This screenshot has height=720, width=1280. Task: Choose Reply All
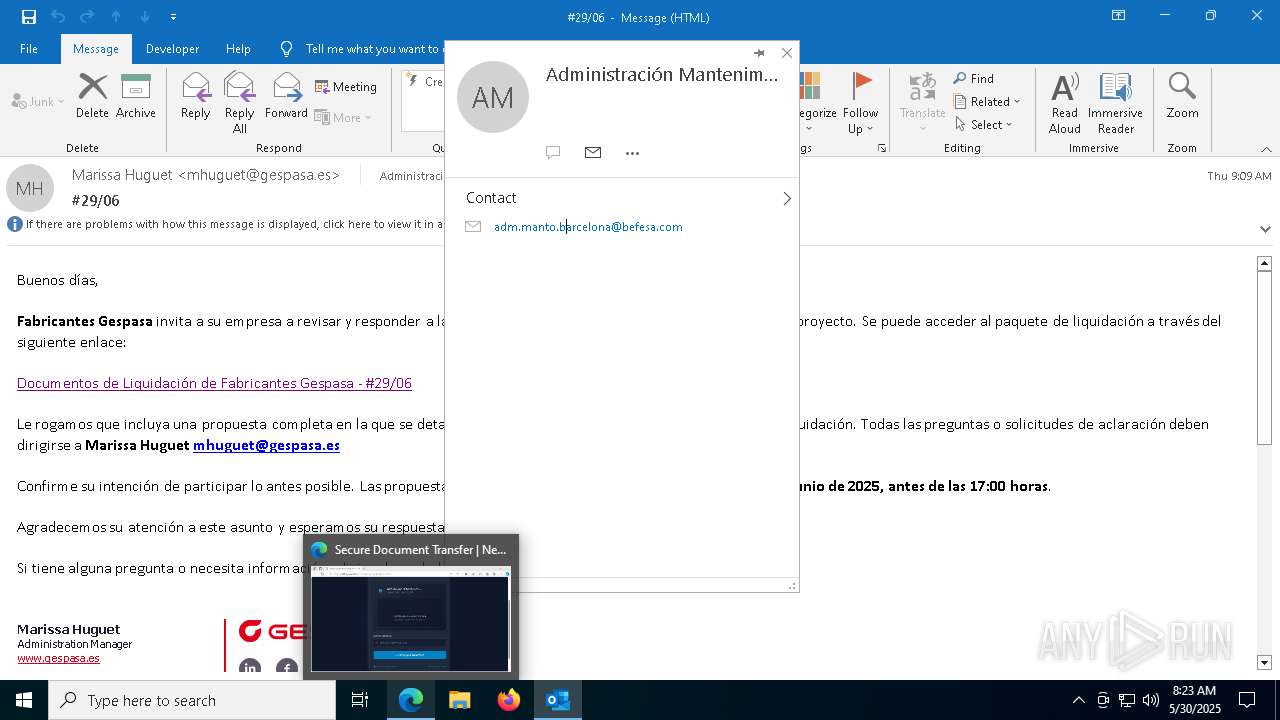[240, 102]
